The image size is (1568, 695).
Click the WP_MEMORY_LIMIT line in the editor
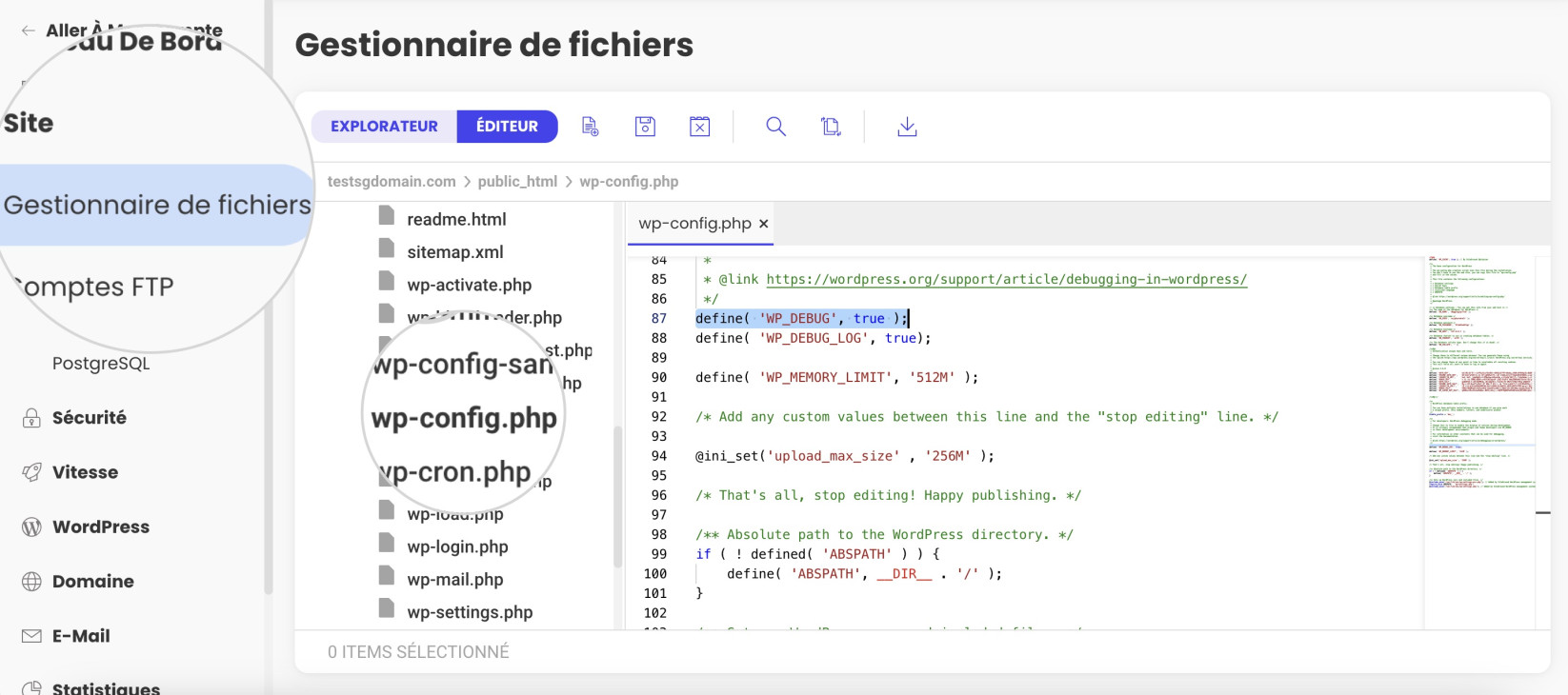(x=836, y=377)
